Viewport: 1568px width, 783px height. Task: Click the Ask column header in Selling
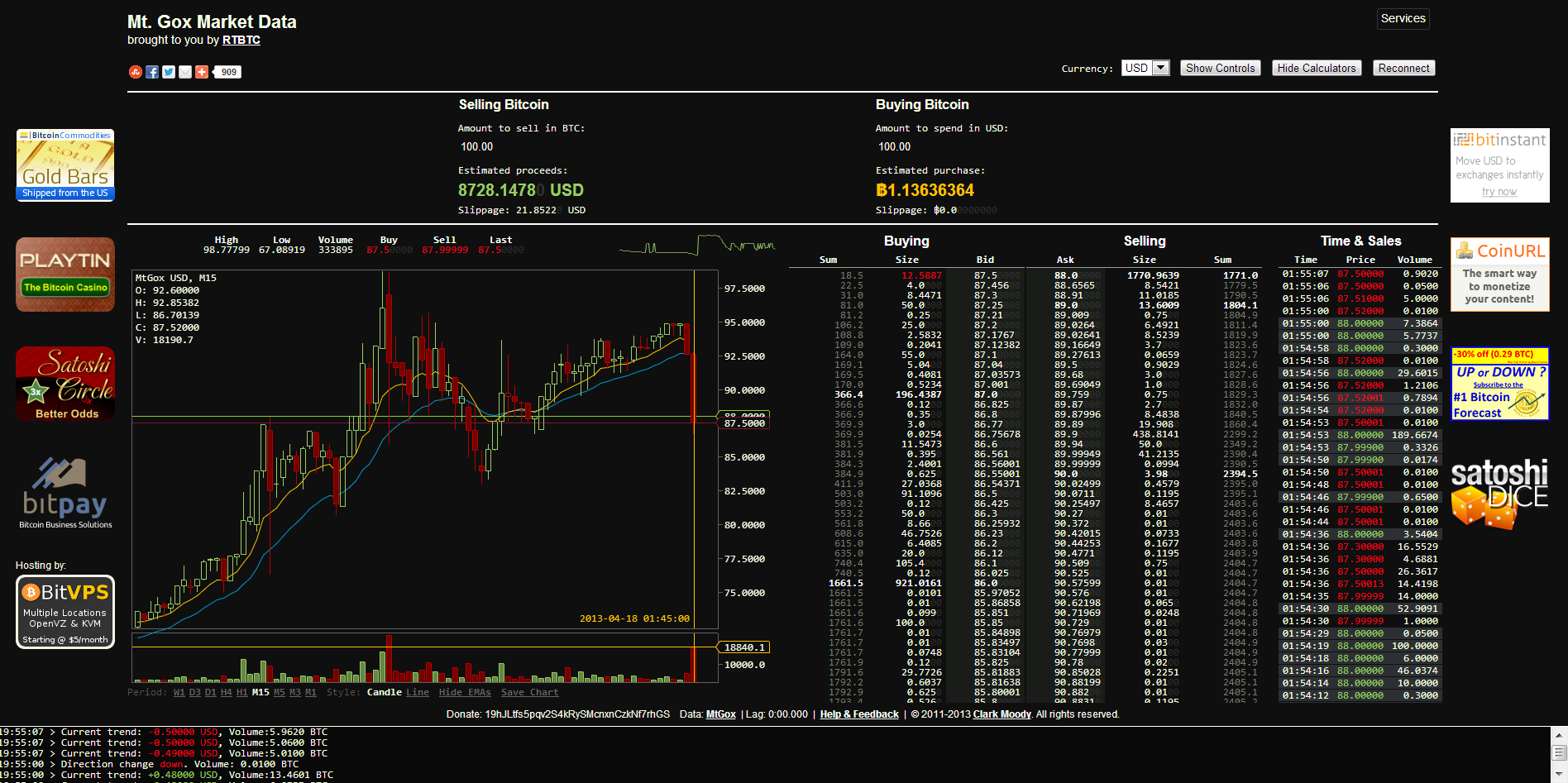tap(1065, 260)
